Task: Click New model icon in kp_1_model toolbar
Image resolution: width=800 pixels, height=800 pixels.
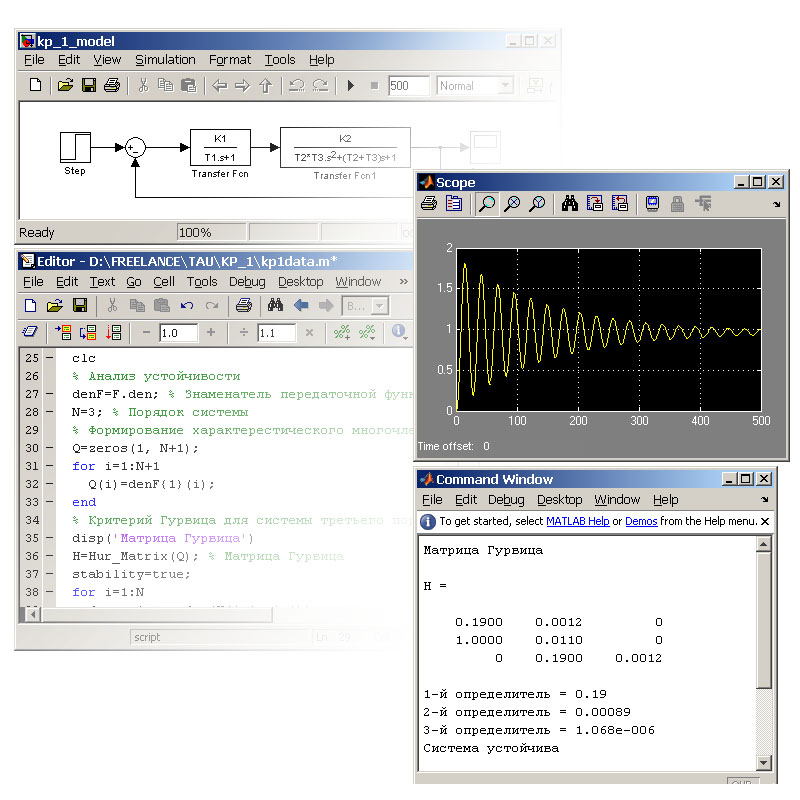Action: [x=35, y=85]
